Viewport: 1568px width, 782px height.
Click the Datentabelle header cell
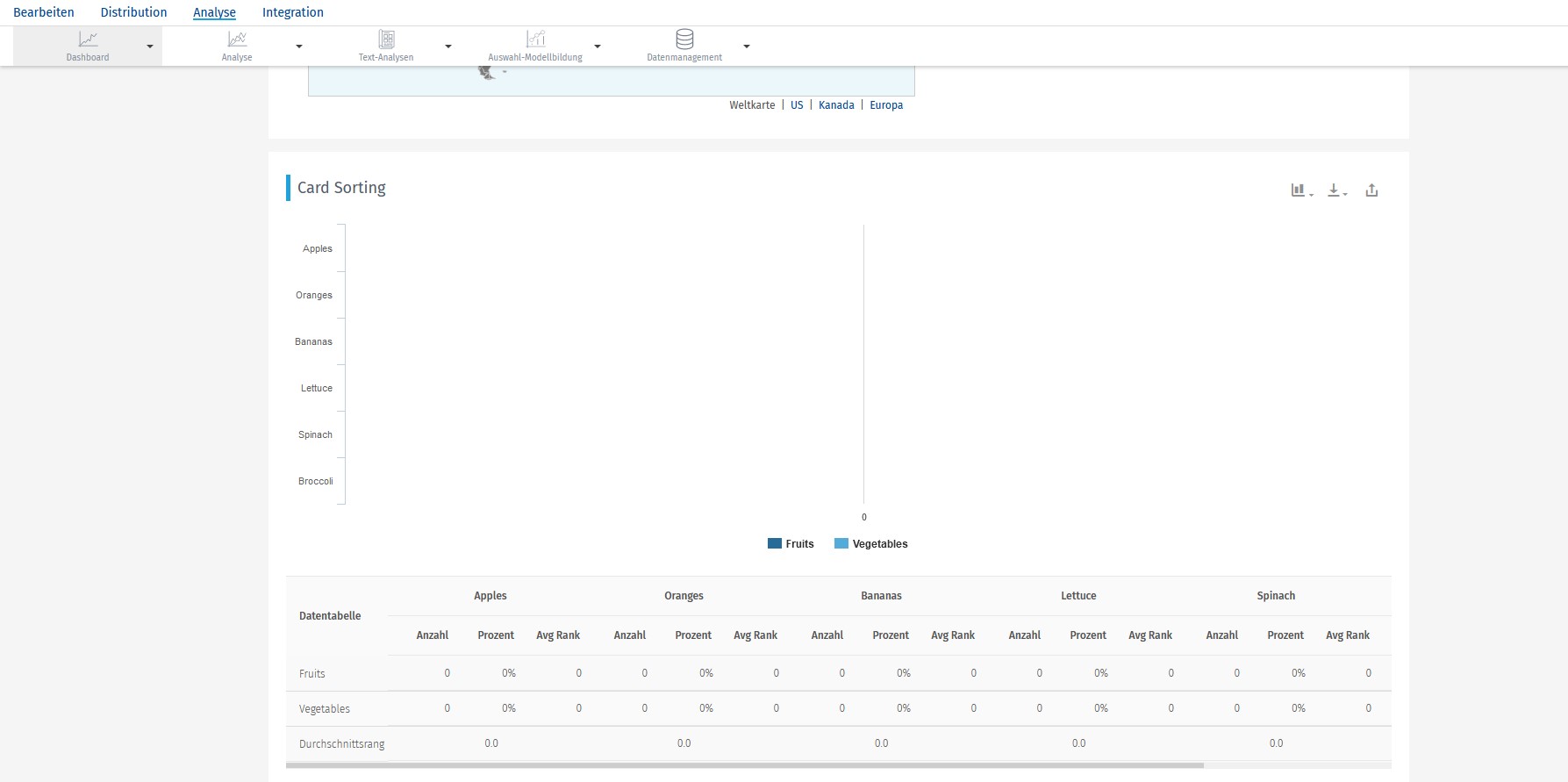pyautogui.click(x=330, y=616)
